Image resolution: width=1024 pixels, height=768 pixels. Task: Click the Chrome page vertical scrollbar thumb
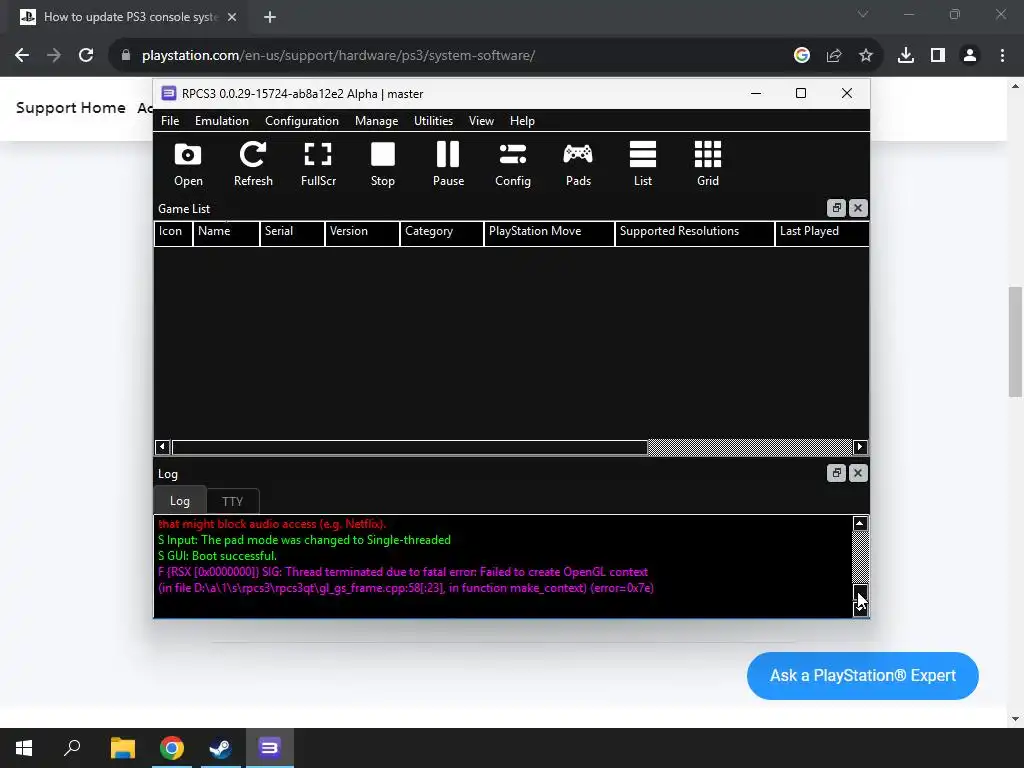tap(1015, 341)
